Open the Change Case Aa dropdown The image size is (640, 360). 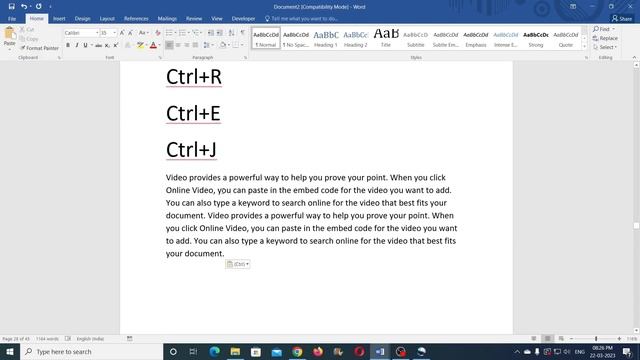point(143,33)
